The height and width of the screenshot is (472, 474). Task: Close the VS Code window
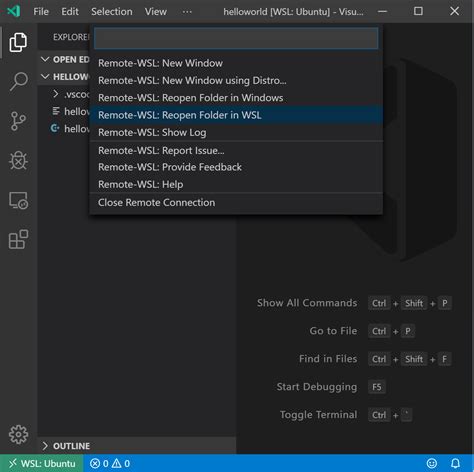click(454, 11)
